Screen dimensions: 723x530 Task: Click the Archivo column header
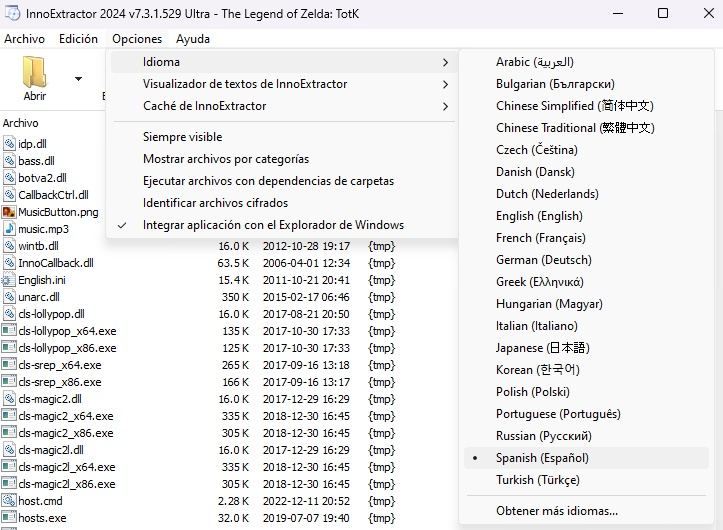[21, 123]
